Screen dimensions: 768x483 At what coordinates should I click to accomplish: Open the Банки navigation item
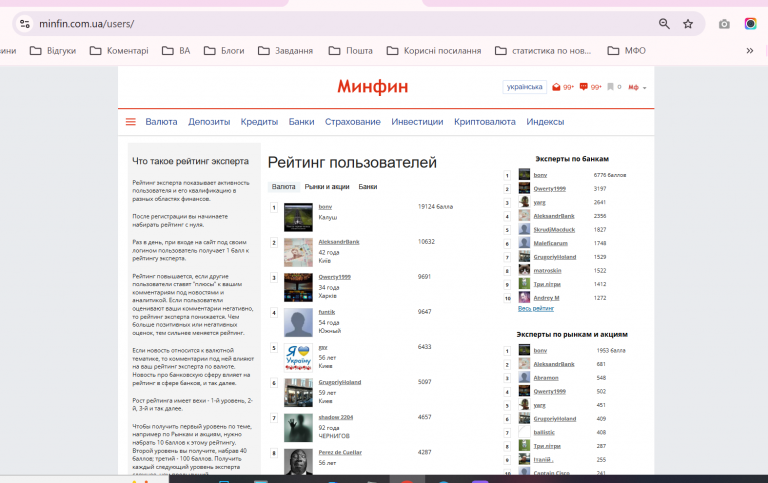[301, 121]
